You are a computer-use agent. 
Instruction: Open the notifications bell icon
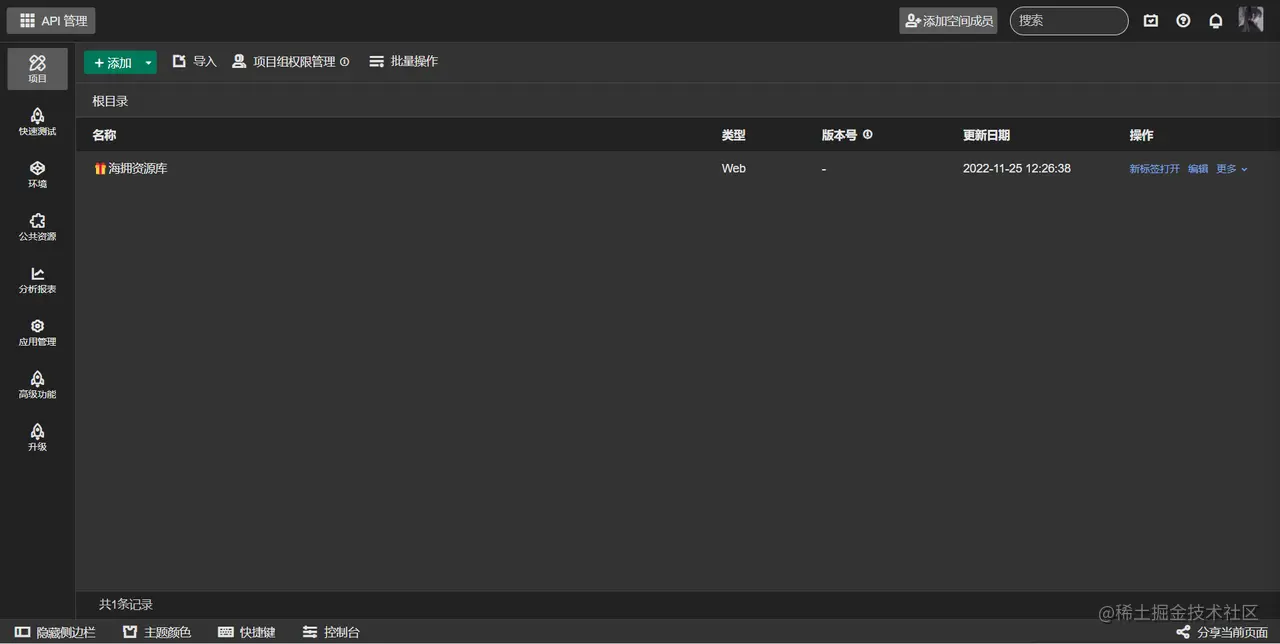click(x=1216, y=20)
